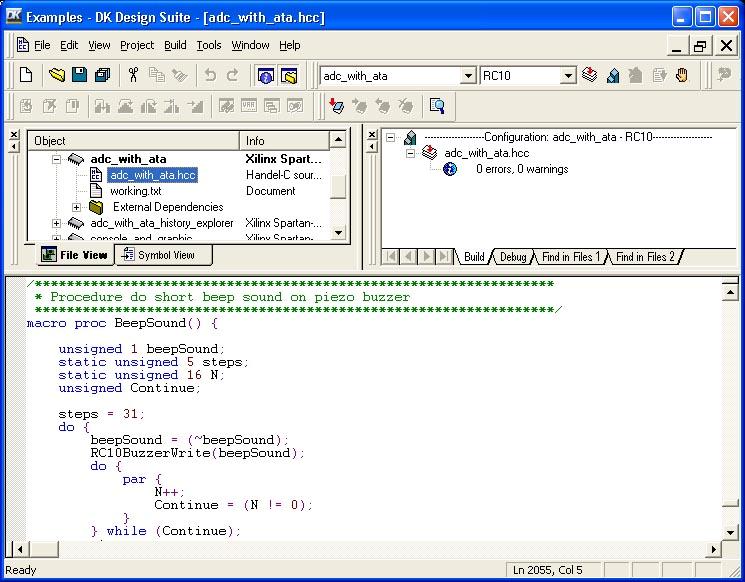The width and height of the screenshot is (745, 582).
Task: Select the bold adc_with_ata project row
Action: (x=128, y=159)
